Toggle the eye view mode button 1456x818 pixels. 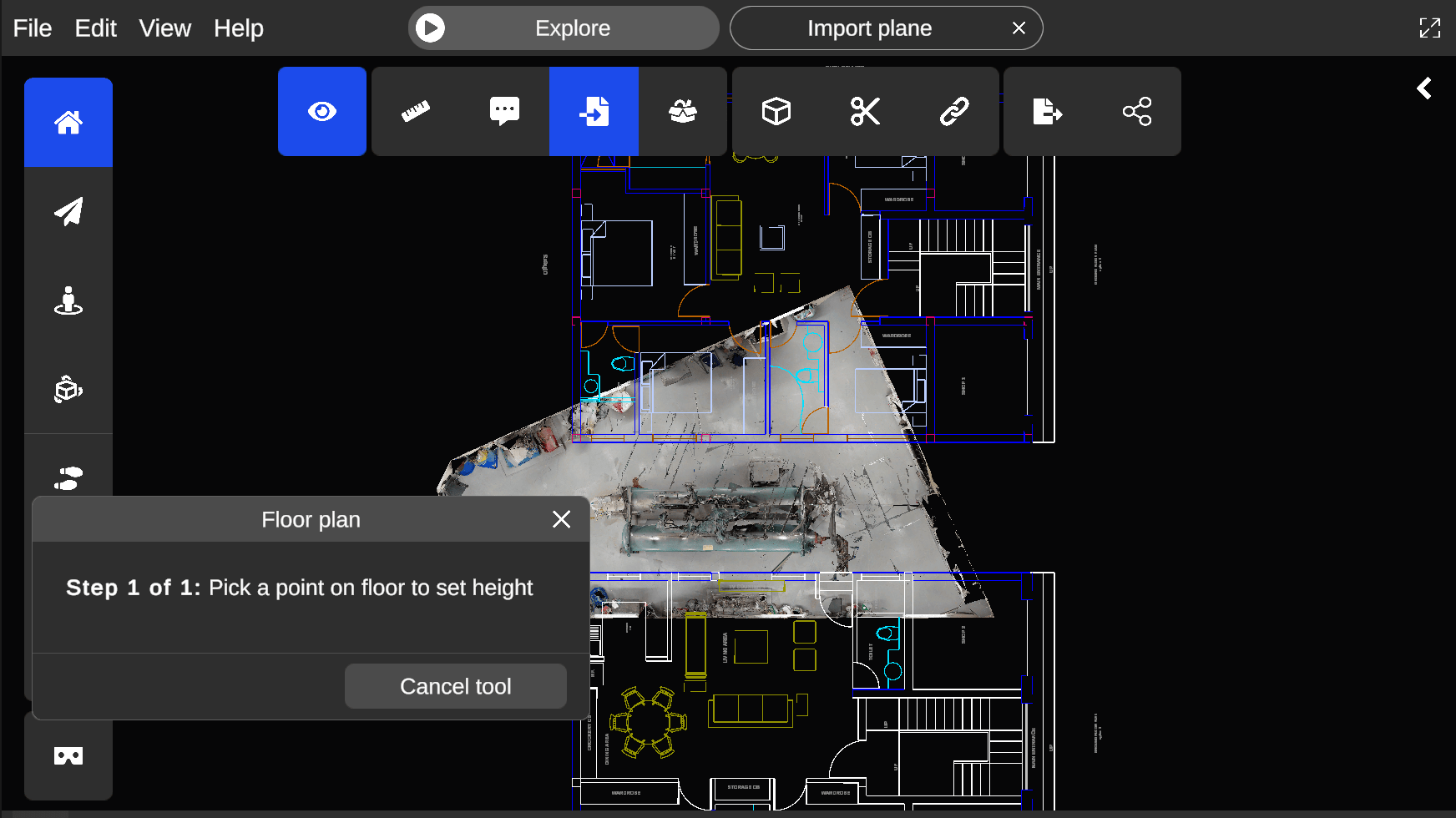(x=322, y=112)
